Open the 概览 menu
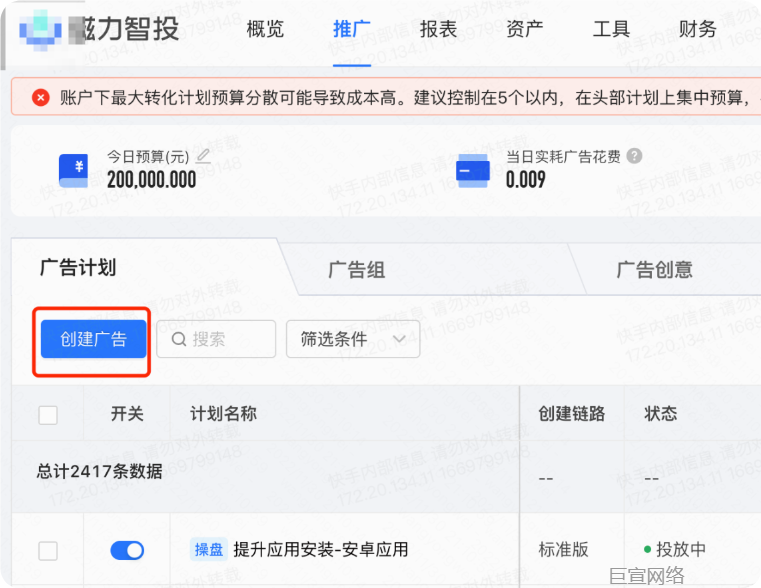Screen dimensions: 761x588 (265, 29)
